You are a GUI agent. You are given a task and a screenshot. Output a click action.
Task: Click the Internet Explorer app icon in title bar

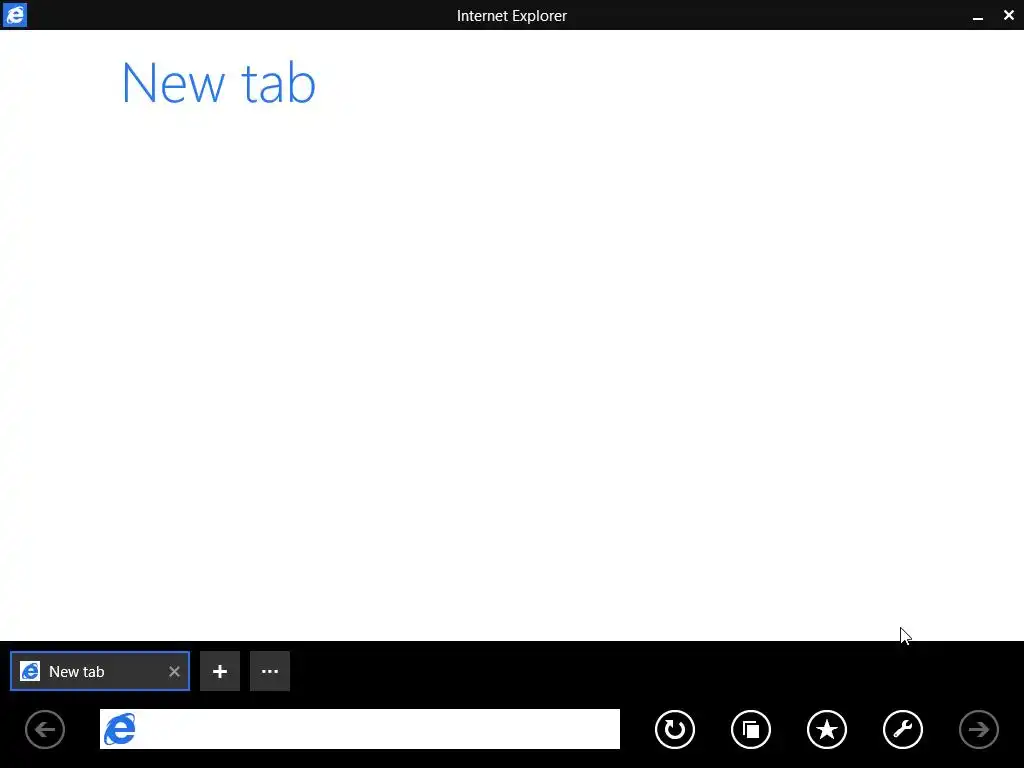pyautogui.click(x=14, y=14)
